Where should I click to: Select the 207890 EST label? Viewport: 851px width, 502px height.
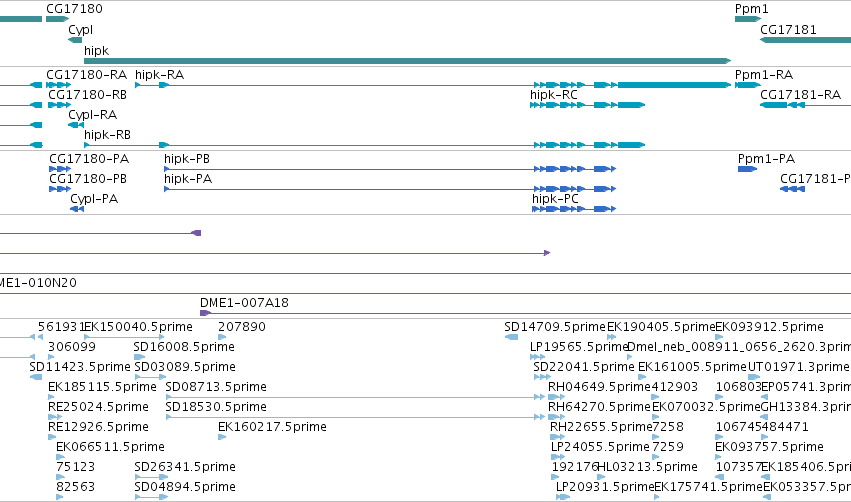tap(242, 327)
